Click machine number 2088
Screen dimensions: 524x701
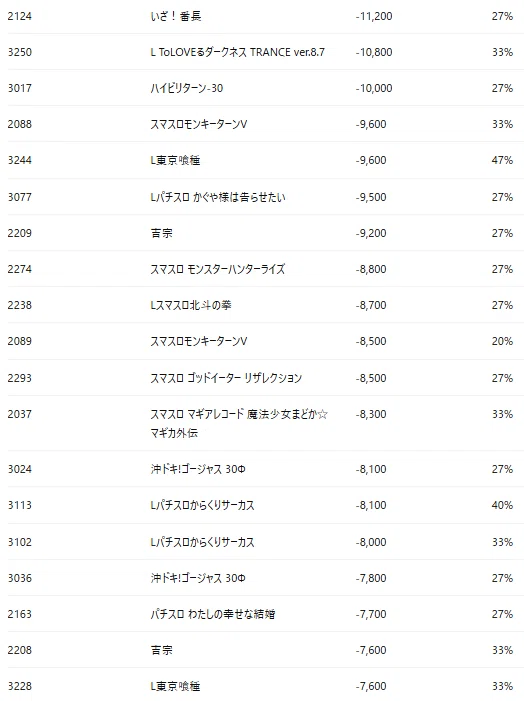pyautogui.click(x=20, y=124)
